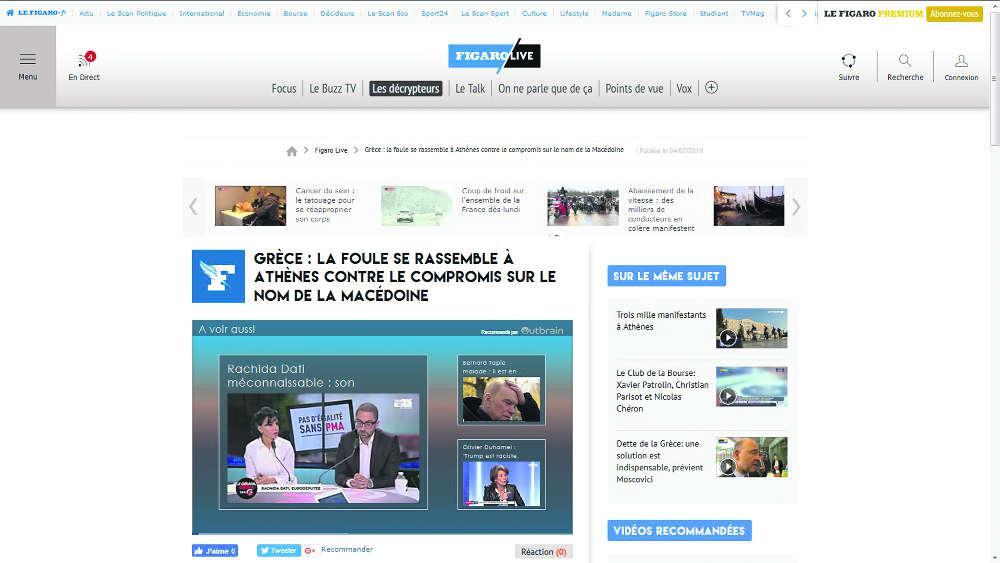Expand more categories with plus icon
Image resolution: width=1000 pixels, height=563 pixels.
pos(711,88)
